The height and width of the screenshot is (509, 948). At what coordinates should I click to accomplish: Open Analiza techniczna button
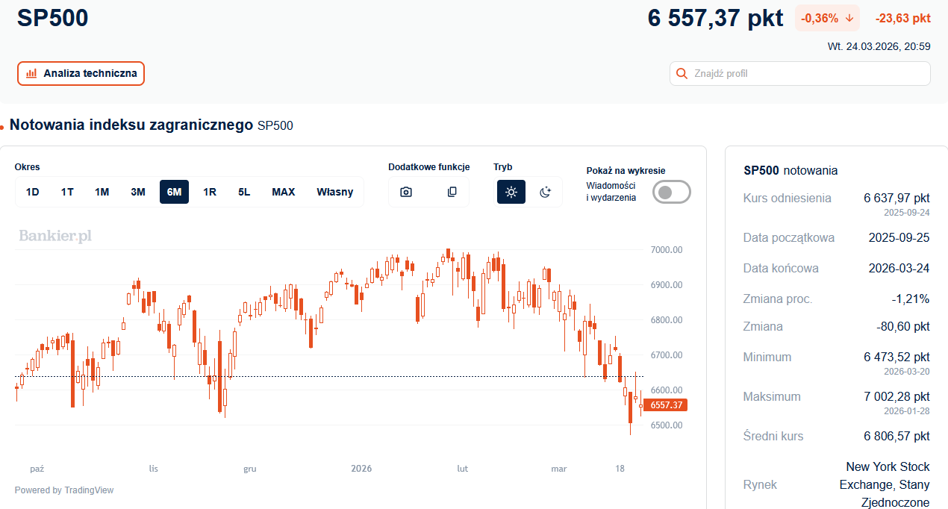coord(81,73)
